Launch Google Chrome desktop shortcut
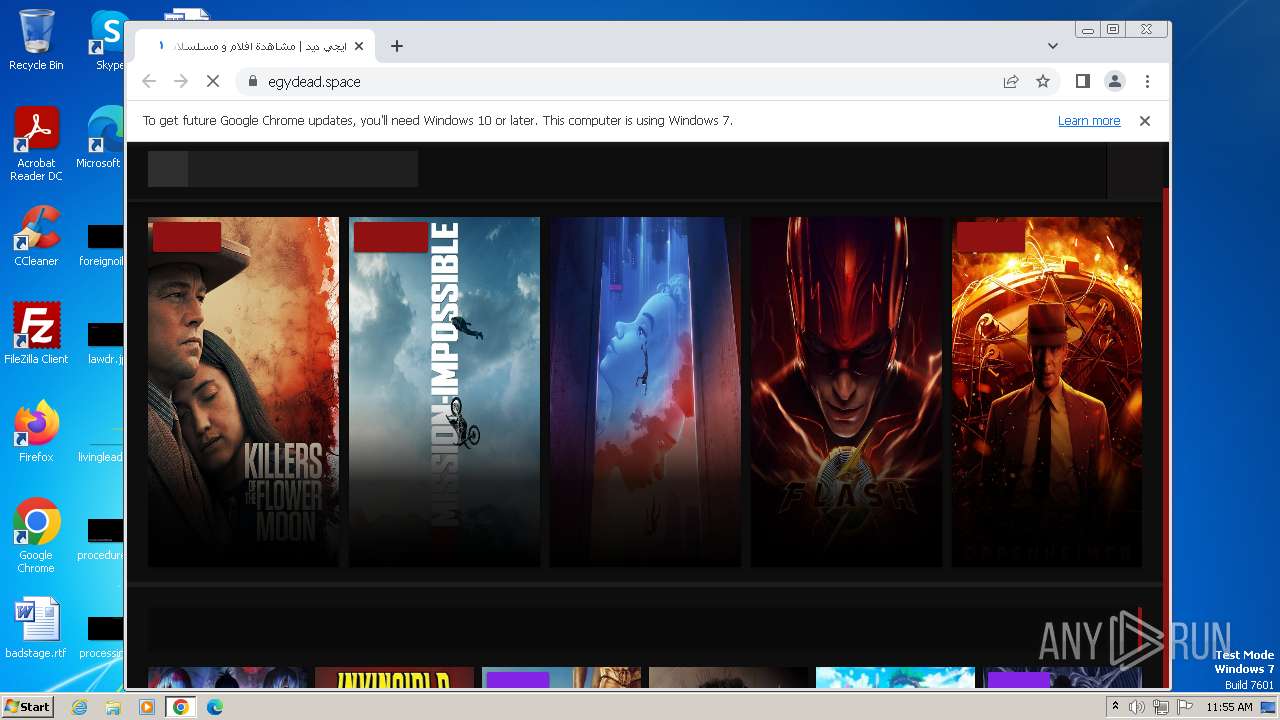Image resolution: width=1280 pixels, height=720 pixels. pyautogui.click(x=36, y=536)
